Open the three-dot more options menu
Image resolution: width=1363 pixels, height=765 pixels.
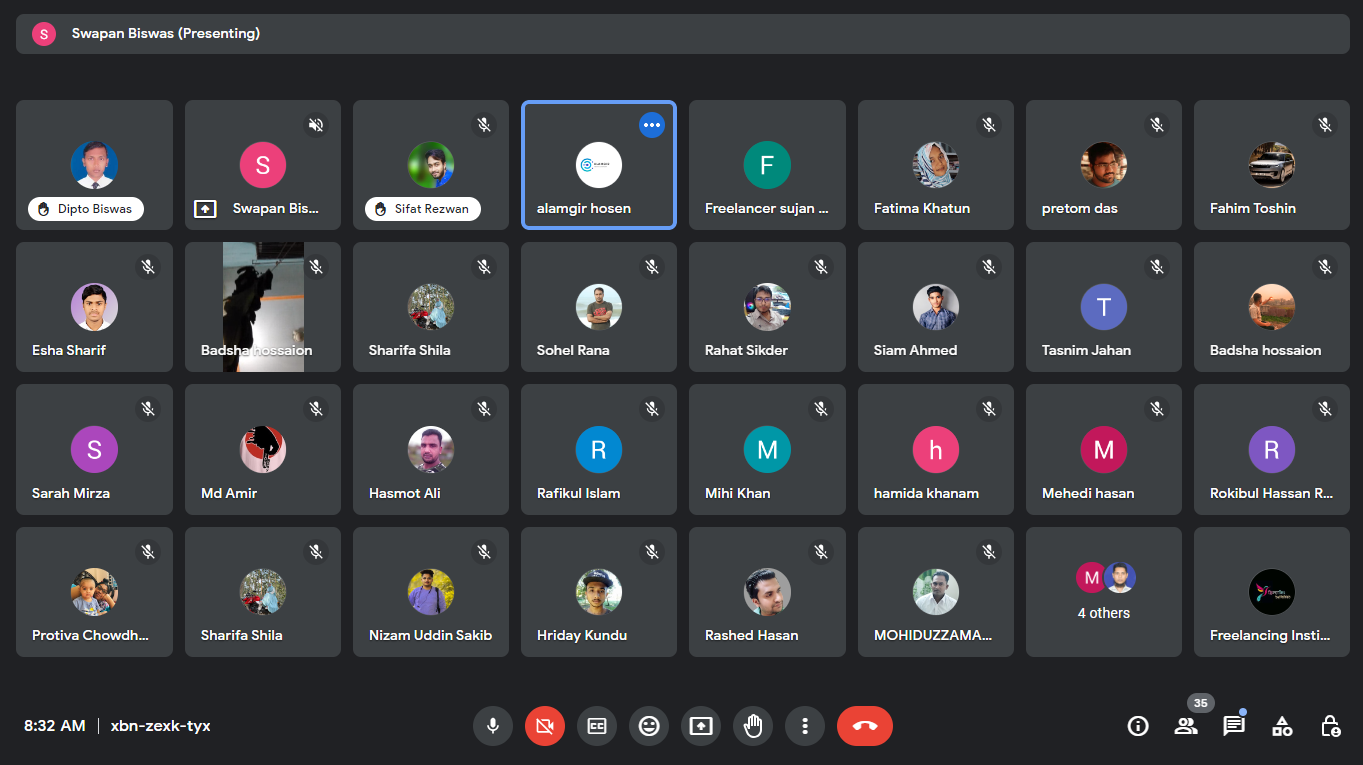click(805, 726)
